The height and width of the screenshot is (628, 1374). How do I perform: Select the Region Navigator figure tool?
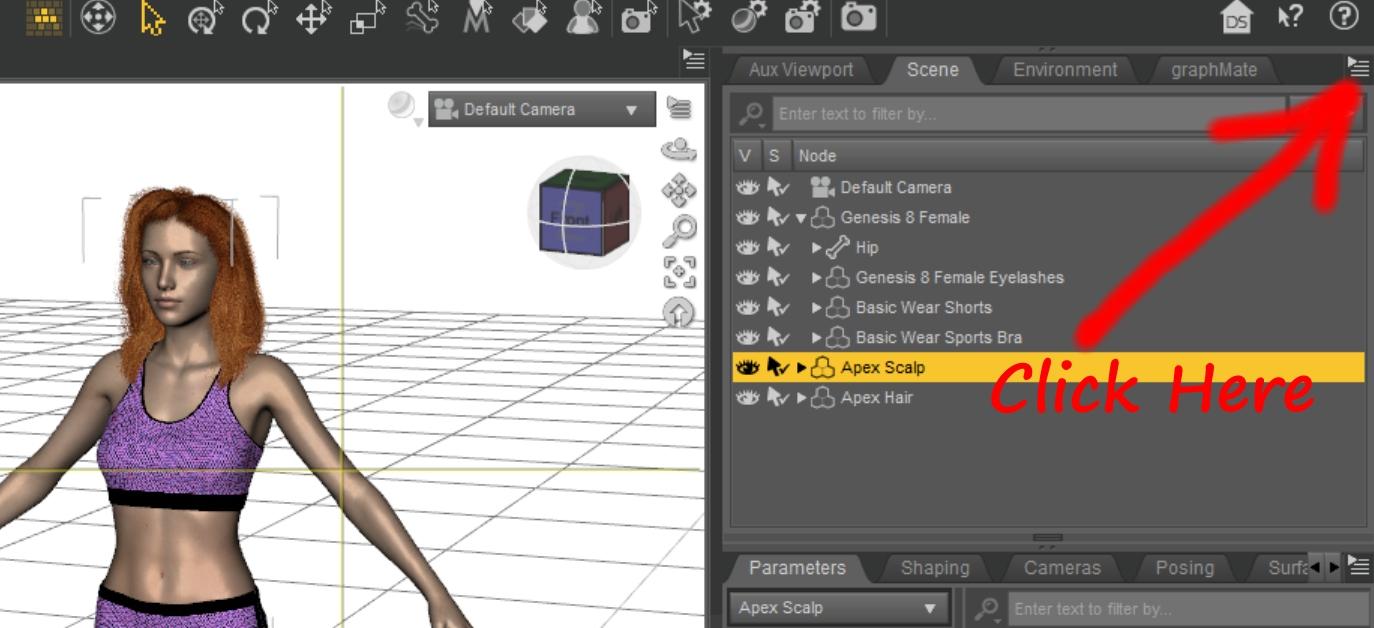pos(584,18)
